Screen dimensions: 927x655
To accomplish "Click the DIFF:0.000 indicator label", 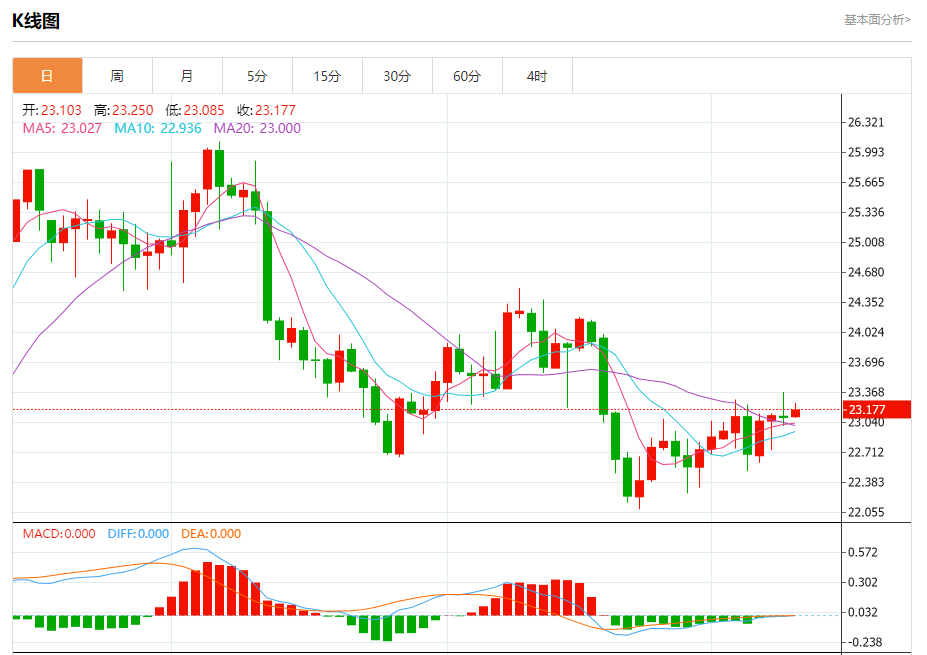I will [x=138, y=534].
